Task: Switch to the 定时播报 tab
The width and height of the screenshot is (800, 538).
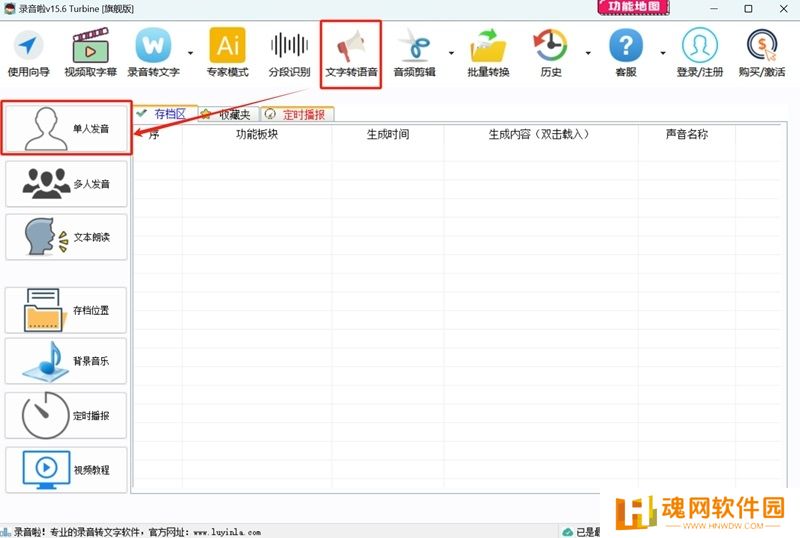Action: pos(297,114)
